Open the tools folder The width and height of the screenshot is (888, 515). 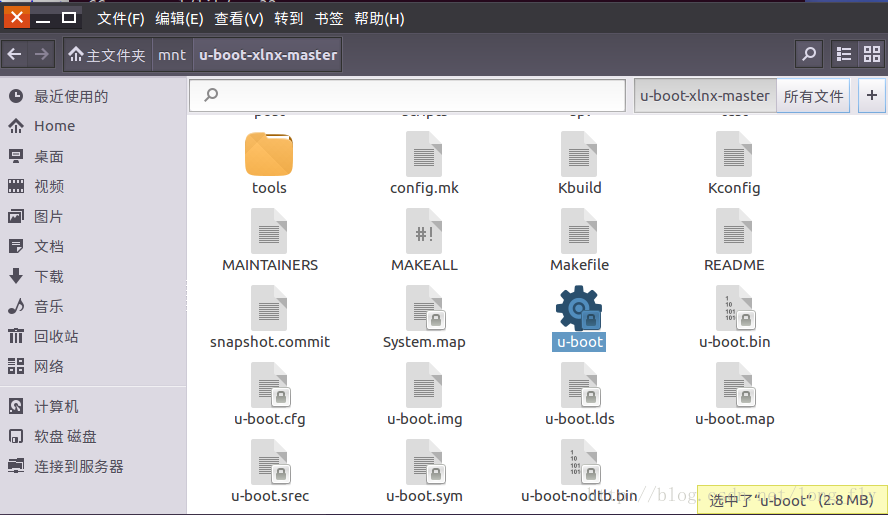click(269, 155)
